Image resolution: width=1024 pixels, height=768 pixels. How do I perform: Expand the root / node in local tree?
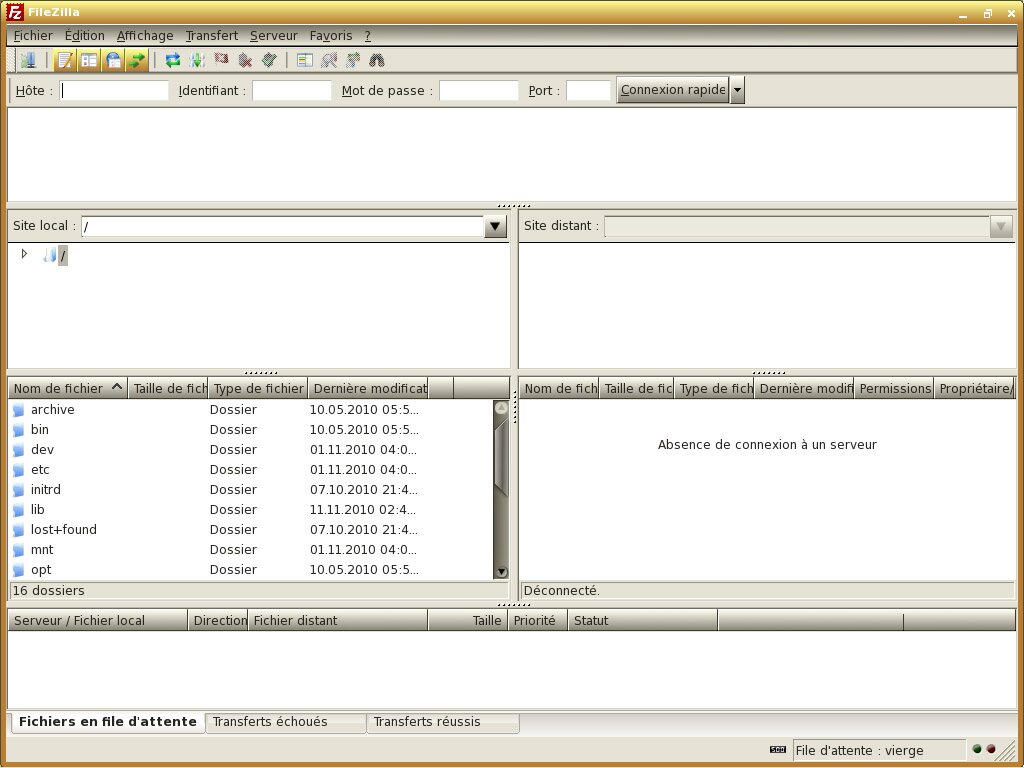click(x=24, y=253)
